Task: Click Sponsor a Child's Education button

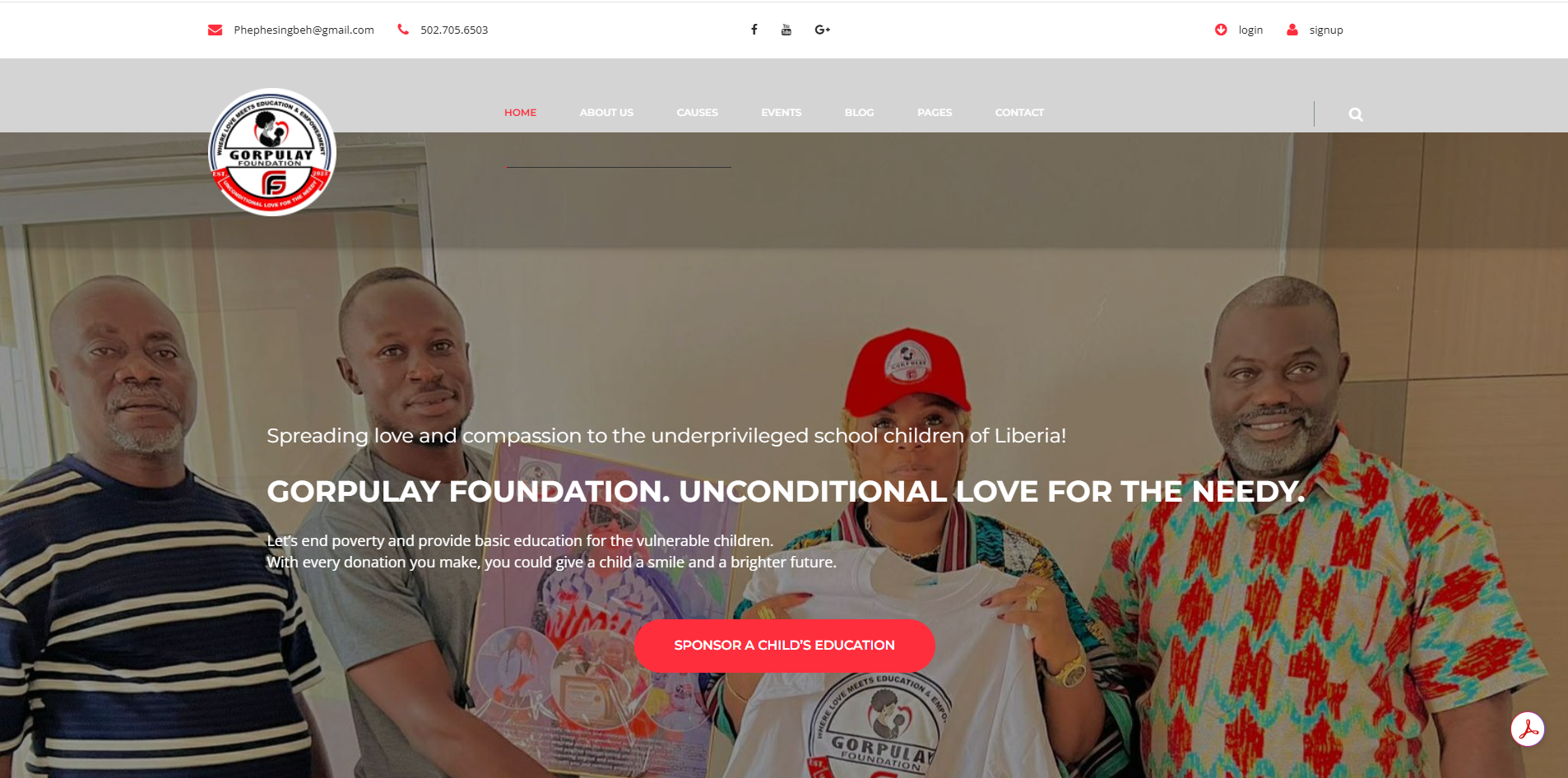Action: pos(785,646)
